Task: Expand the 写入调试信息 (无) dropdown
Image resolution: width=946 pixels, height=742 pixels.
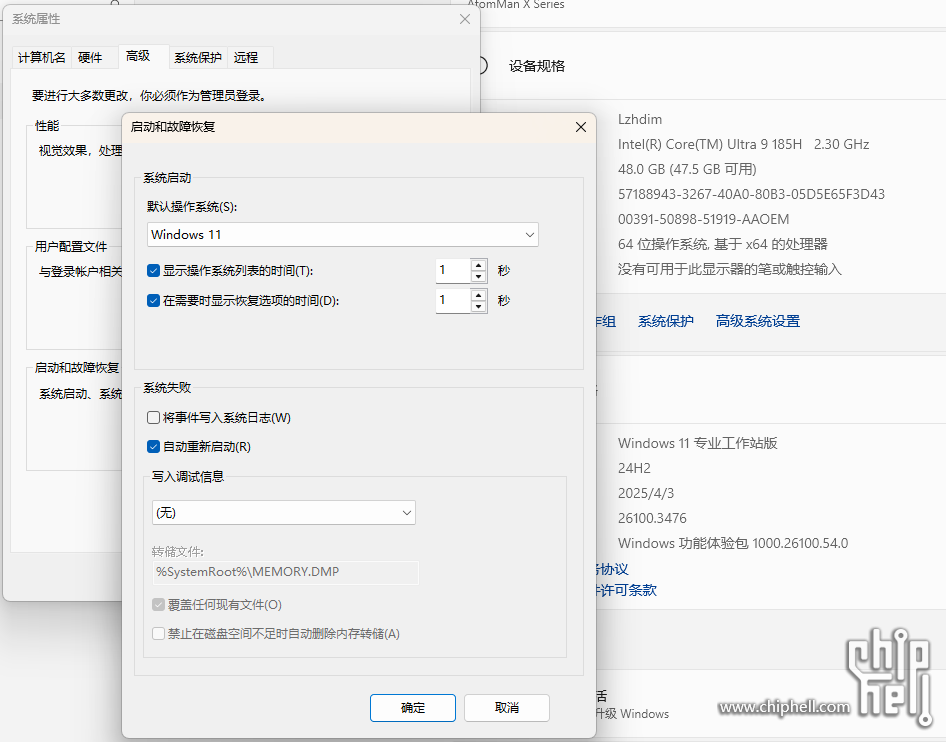Action: coord(284,513)
